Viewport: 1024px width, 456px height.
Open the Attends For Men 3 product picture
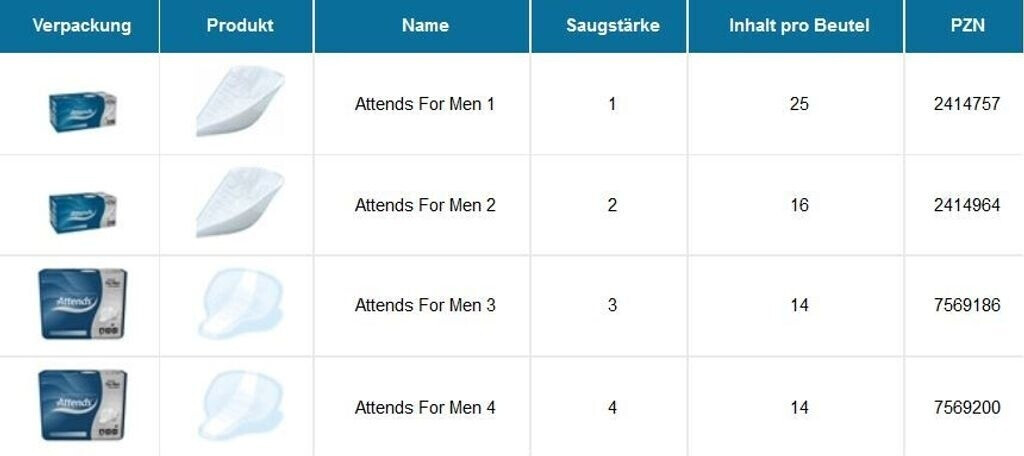point(240,303)
